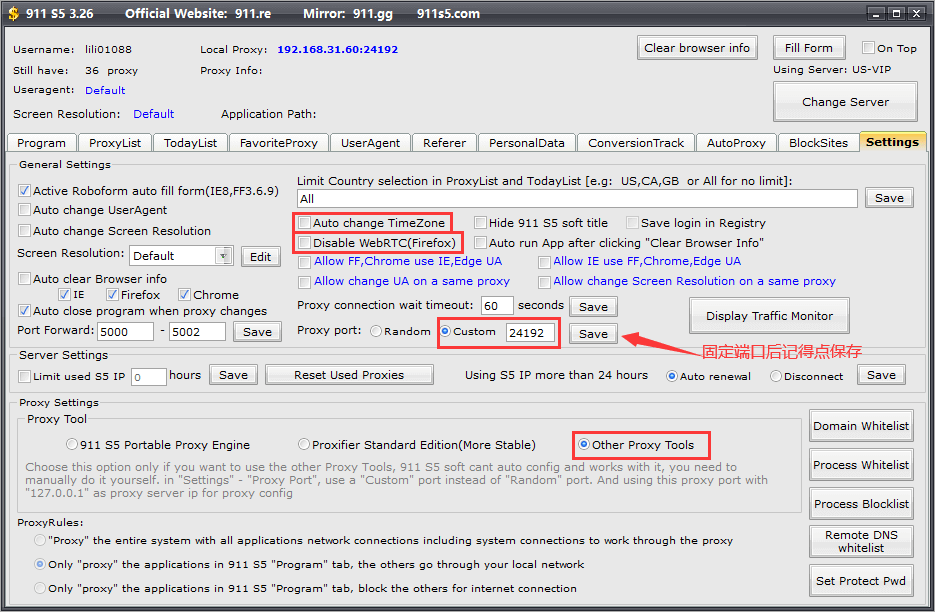Open the AutoProxy tab

[735, 143]
